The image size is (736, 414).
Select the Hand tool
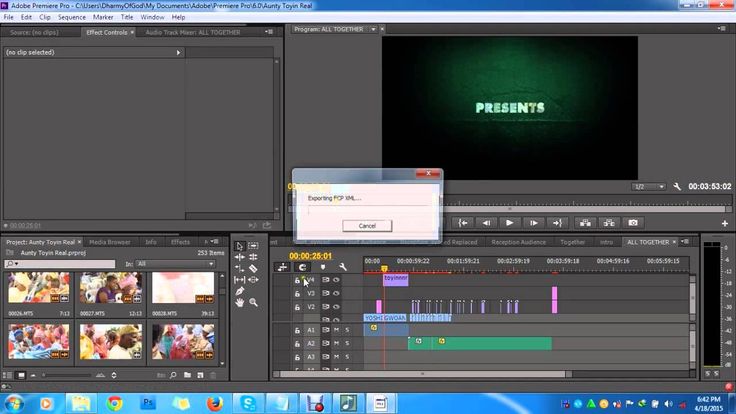tap(240, 302)
